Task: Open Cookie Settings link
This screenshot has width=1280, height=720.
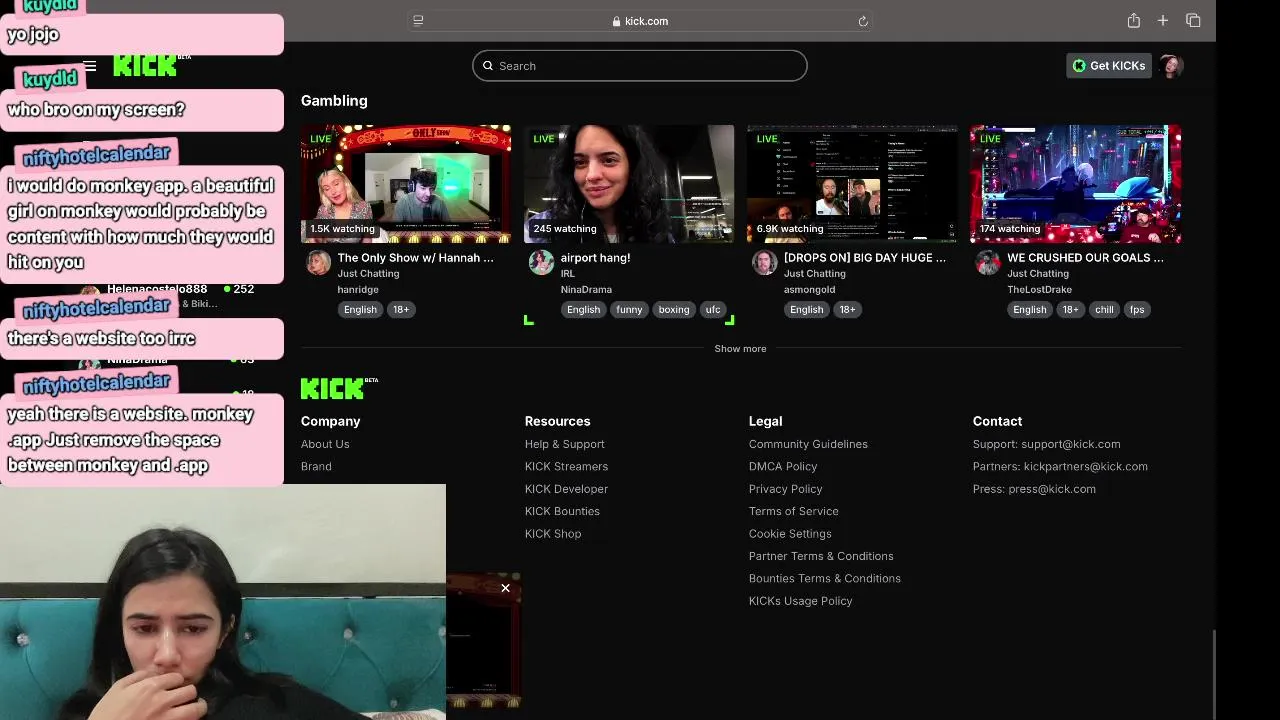Action: tap(790, 534)
